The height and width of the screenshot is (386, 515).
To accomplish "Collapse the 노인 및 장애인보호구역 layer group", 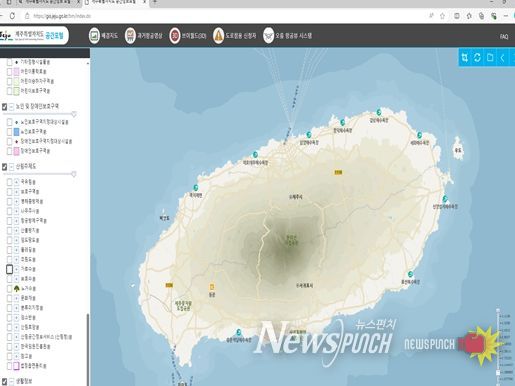I will pyautogui.click(x=12, y=107).
